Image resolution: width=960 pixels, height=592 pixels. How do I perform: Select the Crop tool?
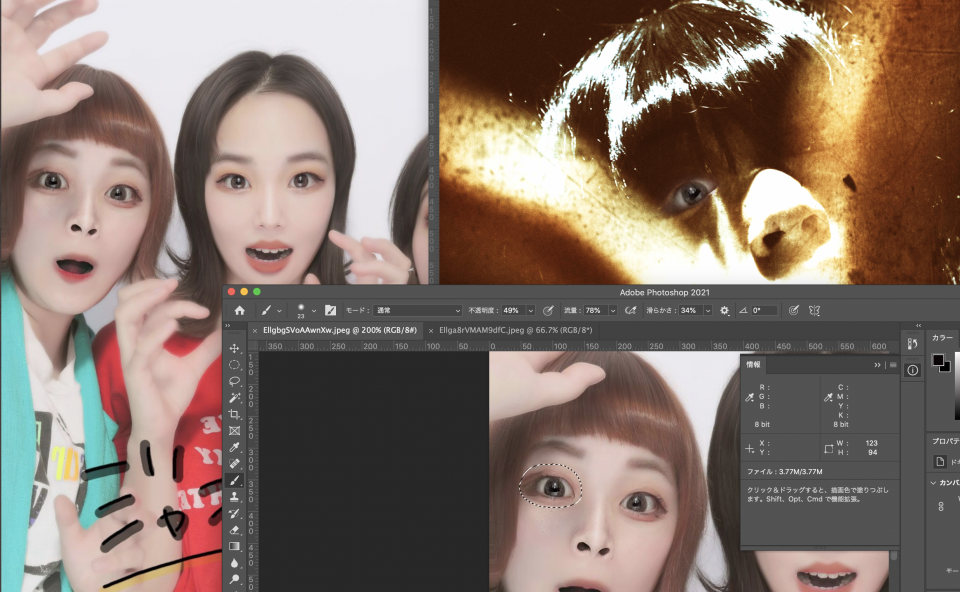pyautogui.click(x=234, y=414)
